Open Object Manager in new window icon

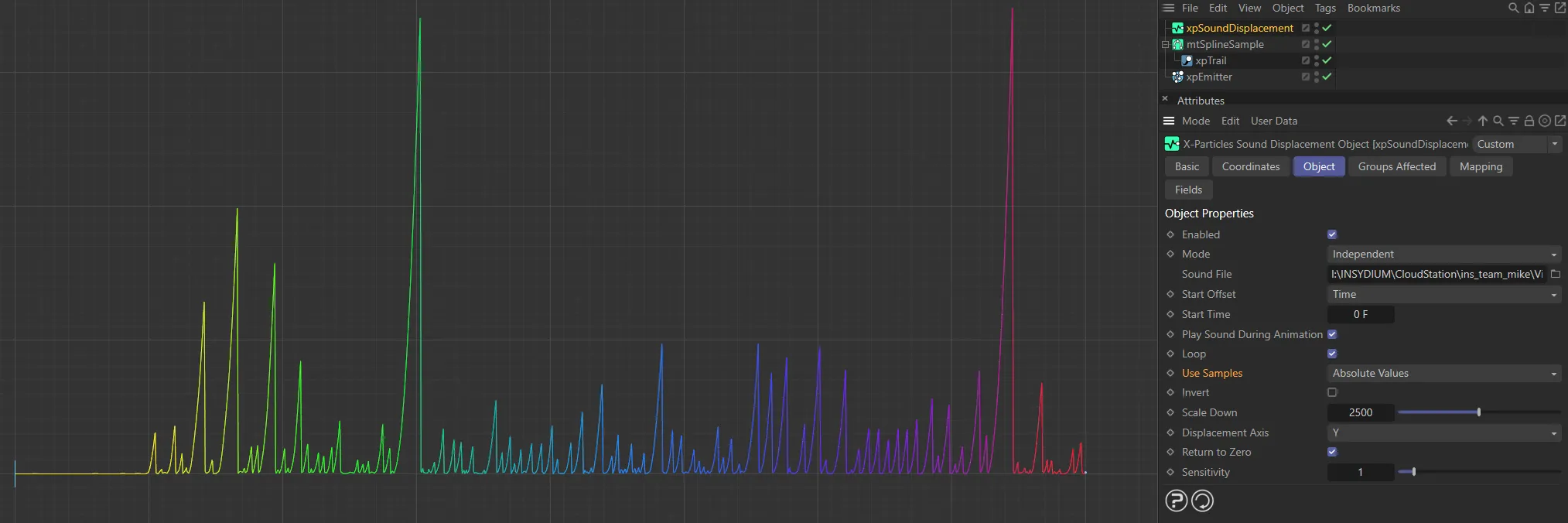pos(1559,8)
